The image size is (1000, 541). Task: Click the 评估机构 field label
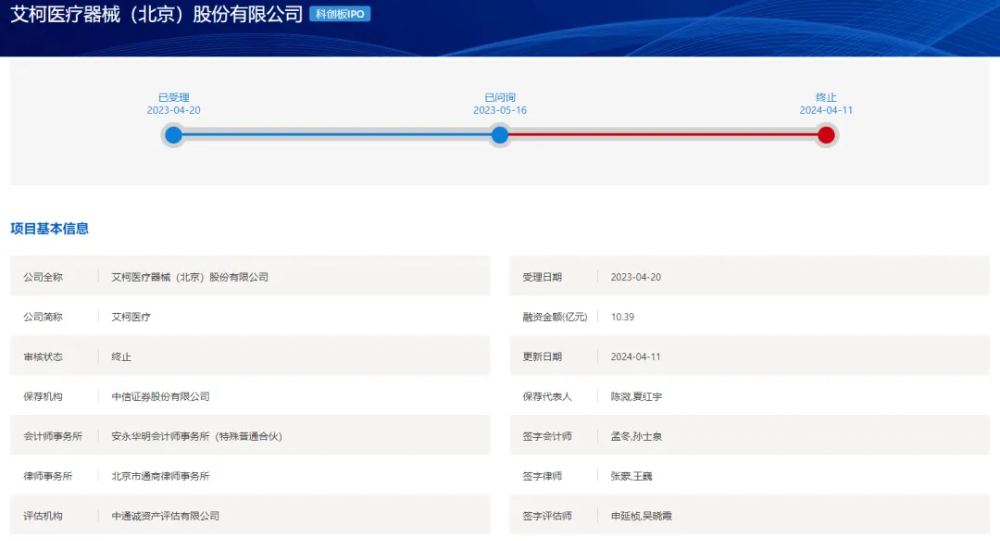43,515
